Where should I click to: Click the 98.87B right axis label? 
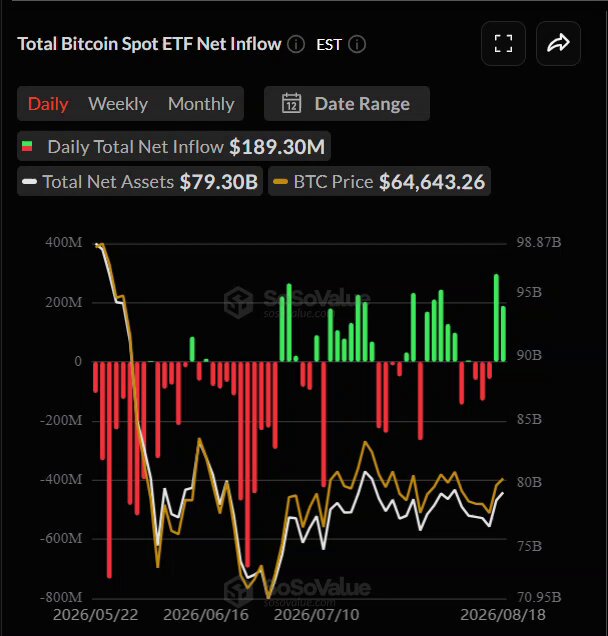[x=539, y=243]
